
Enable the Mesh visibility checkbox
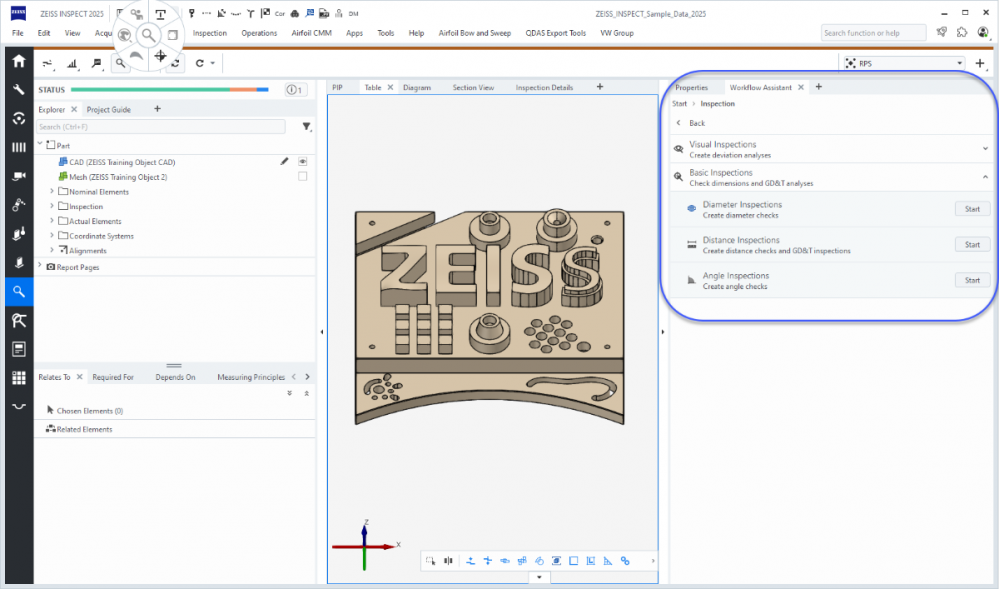click(302, 177)
